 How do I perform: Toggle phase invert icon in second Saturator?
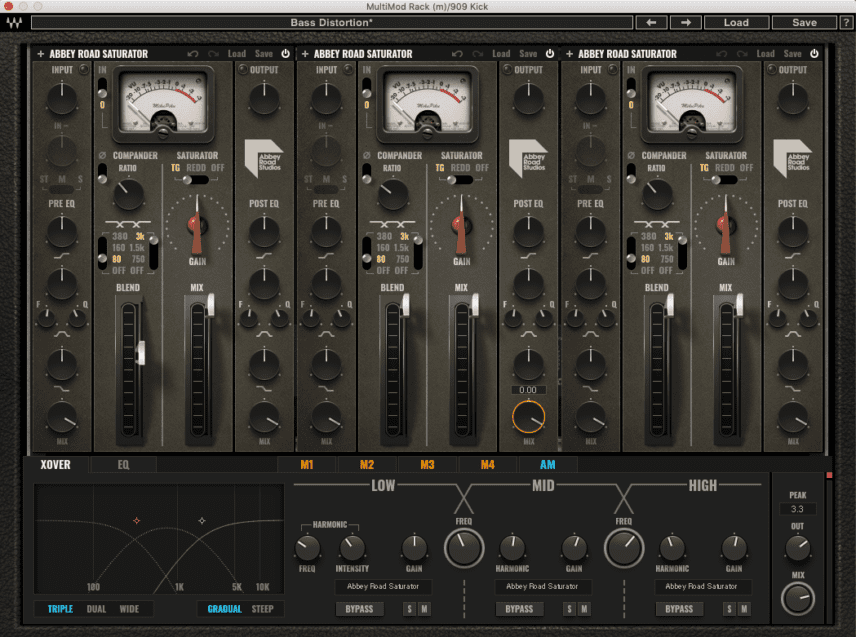click(366, 156)
